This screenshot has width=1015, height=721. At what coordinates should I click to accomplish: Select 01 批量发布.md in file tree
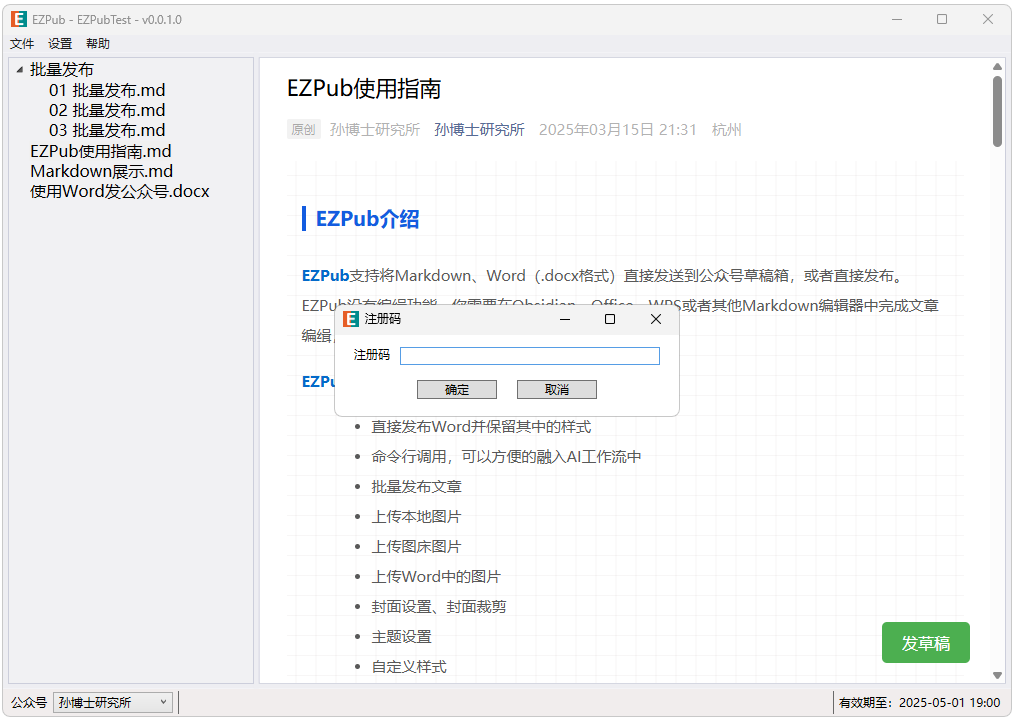[x=107, y=90]
